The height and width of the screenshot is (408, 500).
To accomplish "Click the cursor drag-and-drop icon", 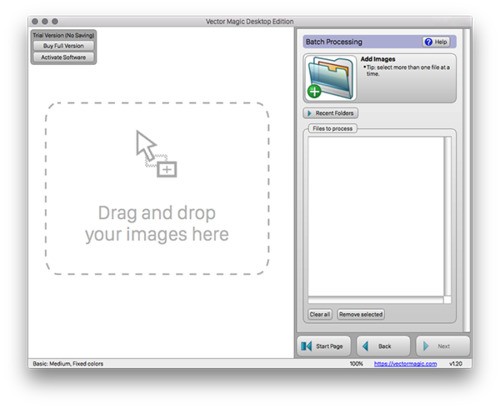I will click(x=156, y=154).
